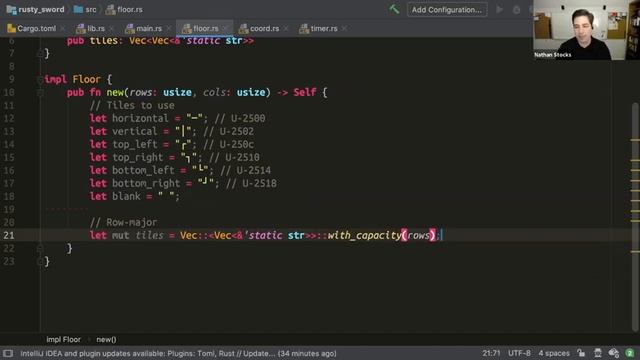Image resolution: width=640 pixels, height=360 pixels.
Task: Click 'Self' return type on line 10
Action: pos(304,92)
